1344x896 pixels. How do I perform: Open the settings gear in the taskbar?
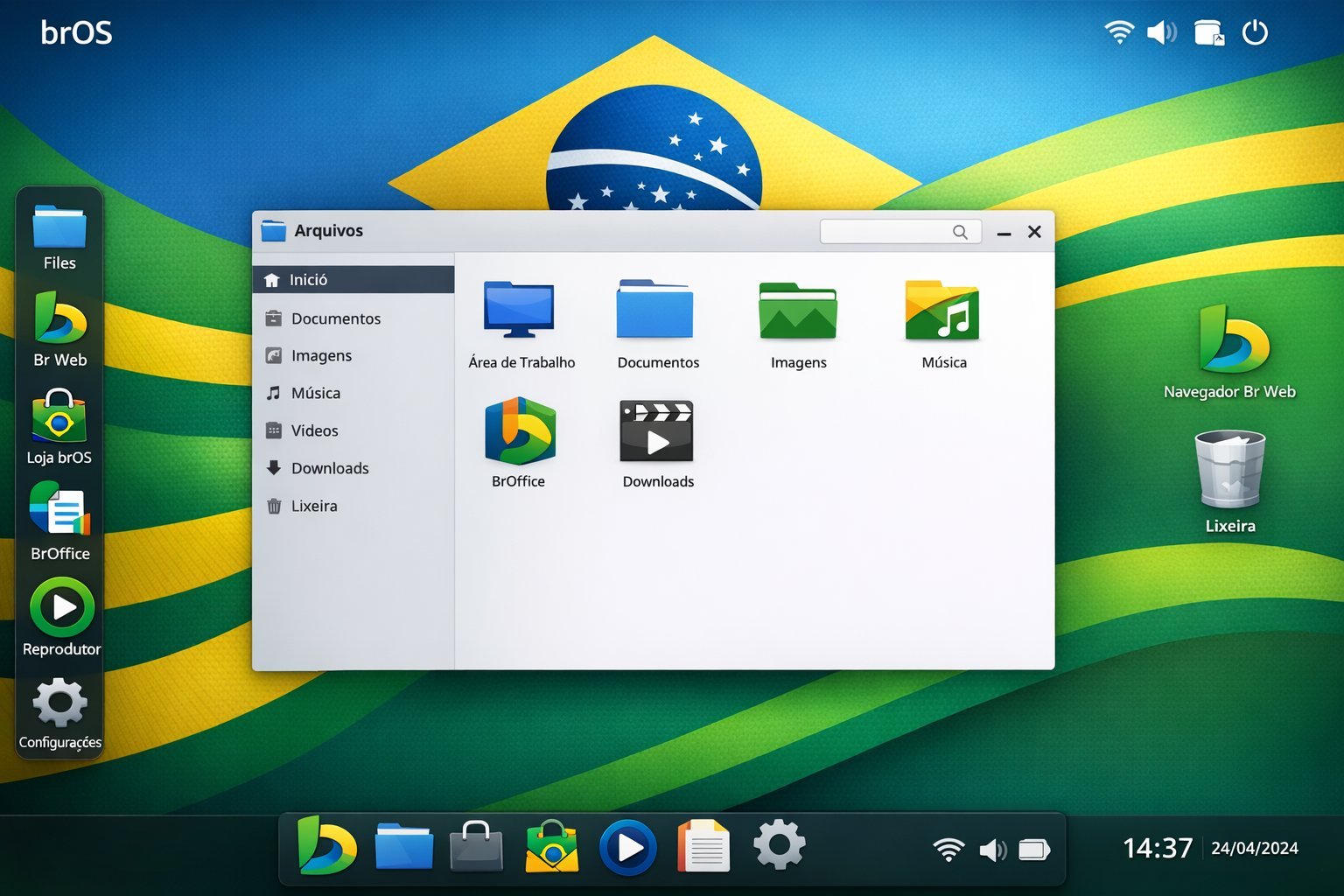click(x=778, y=845)
